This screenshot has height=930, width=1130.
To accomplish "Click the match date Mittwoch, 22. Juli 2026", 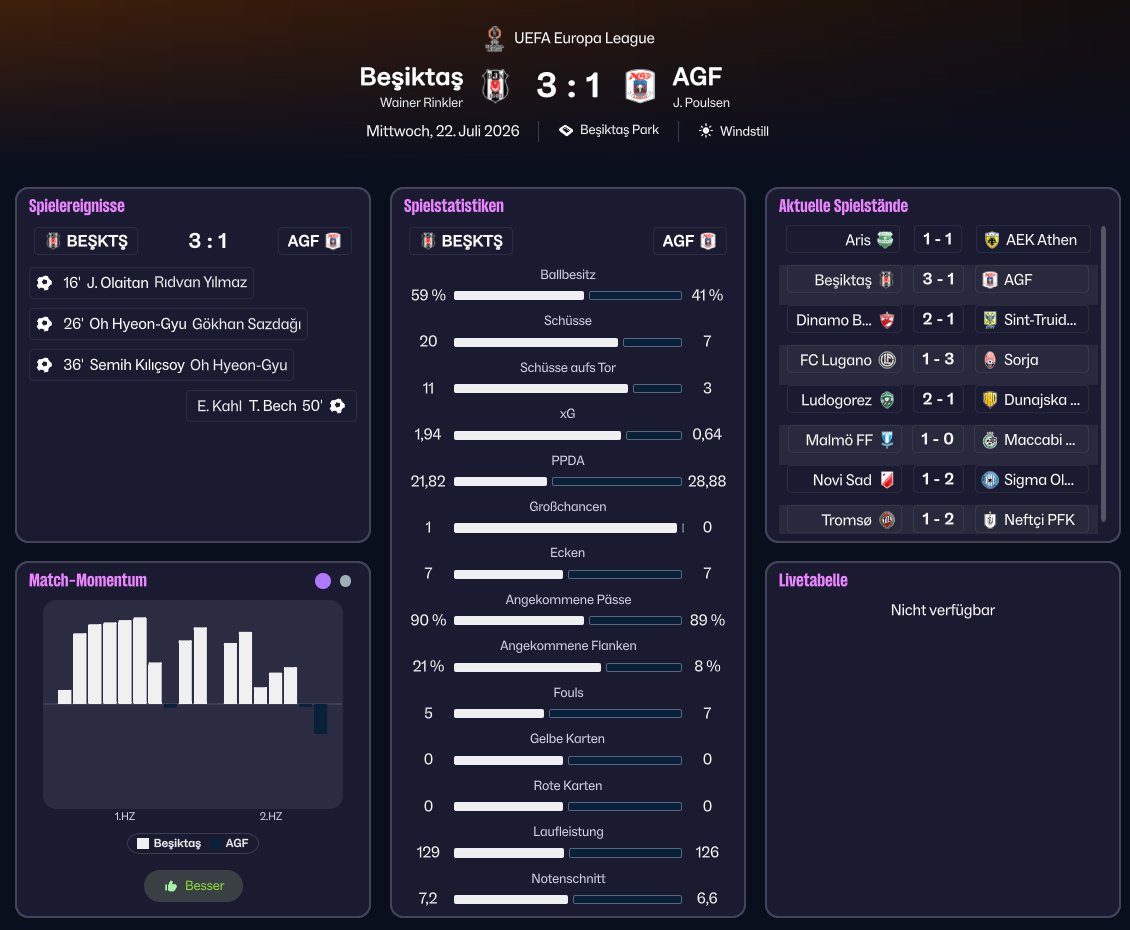I will click(442, 131).
